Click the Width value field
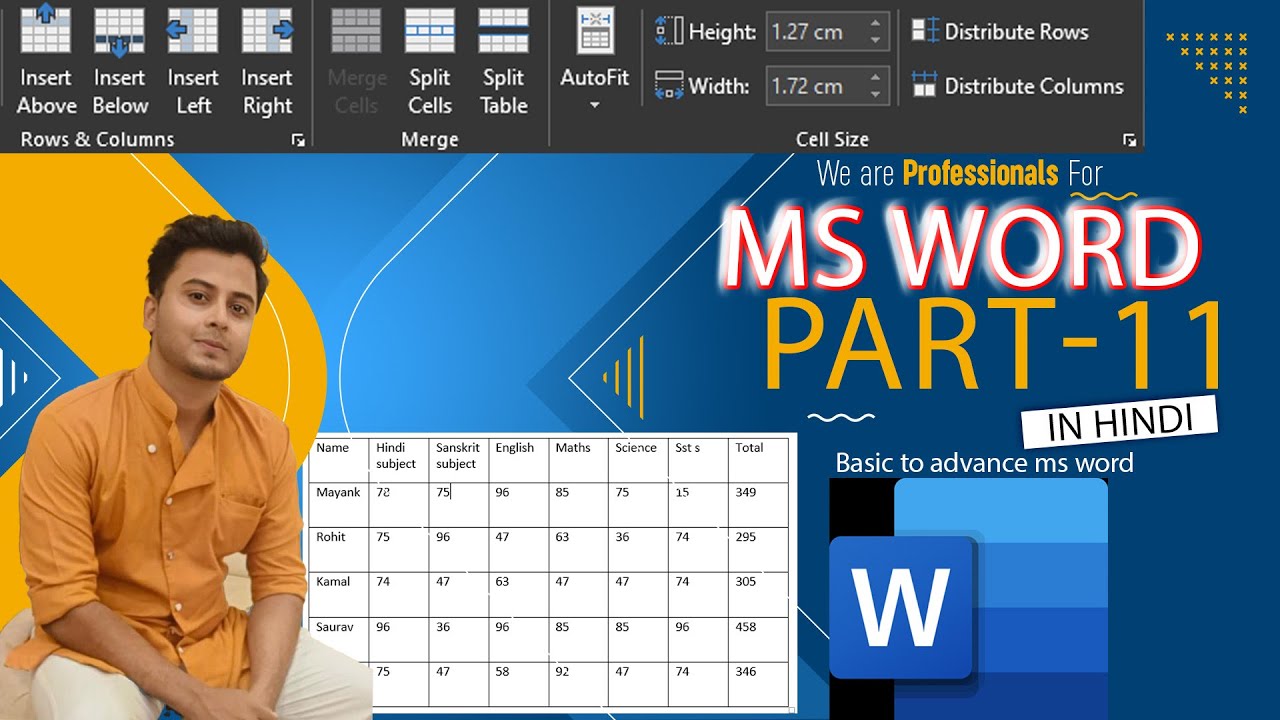This screenshot has width=1280, height=720. tap(814, 86)
